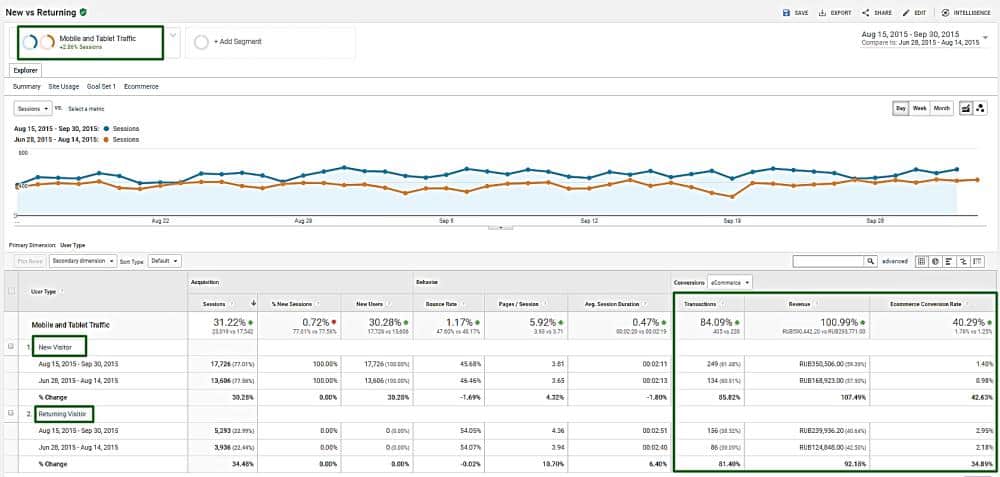
Task: Select the Data table view icon
Action: (922, 261)
